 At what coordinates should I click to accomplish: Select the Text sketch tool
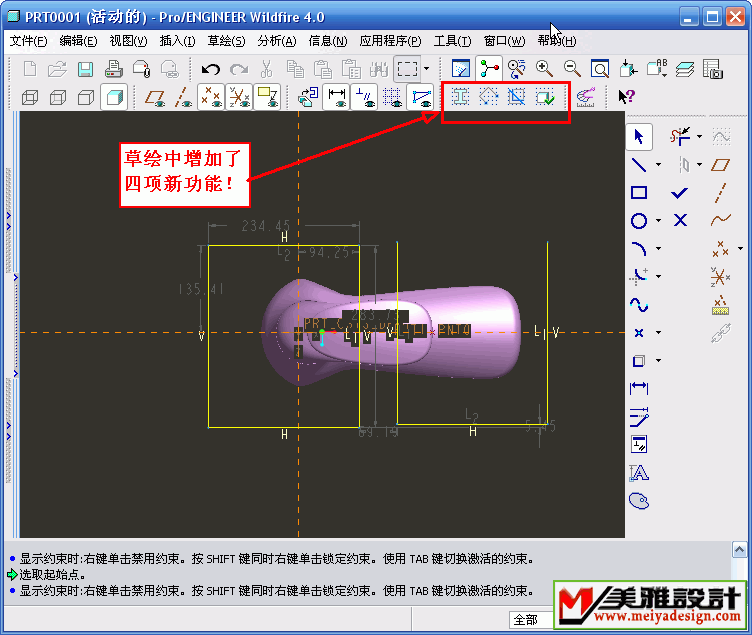[x=639, y=473]
